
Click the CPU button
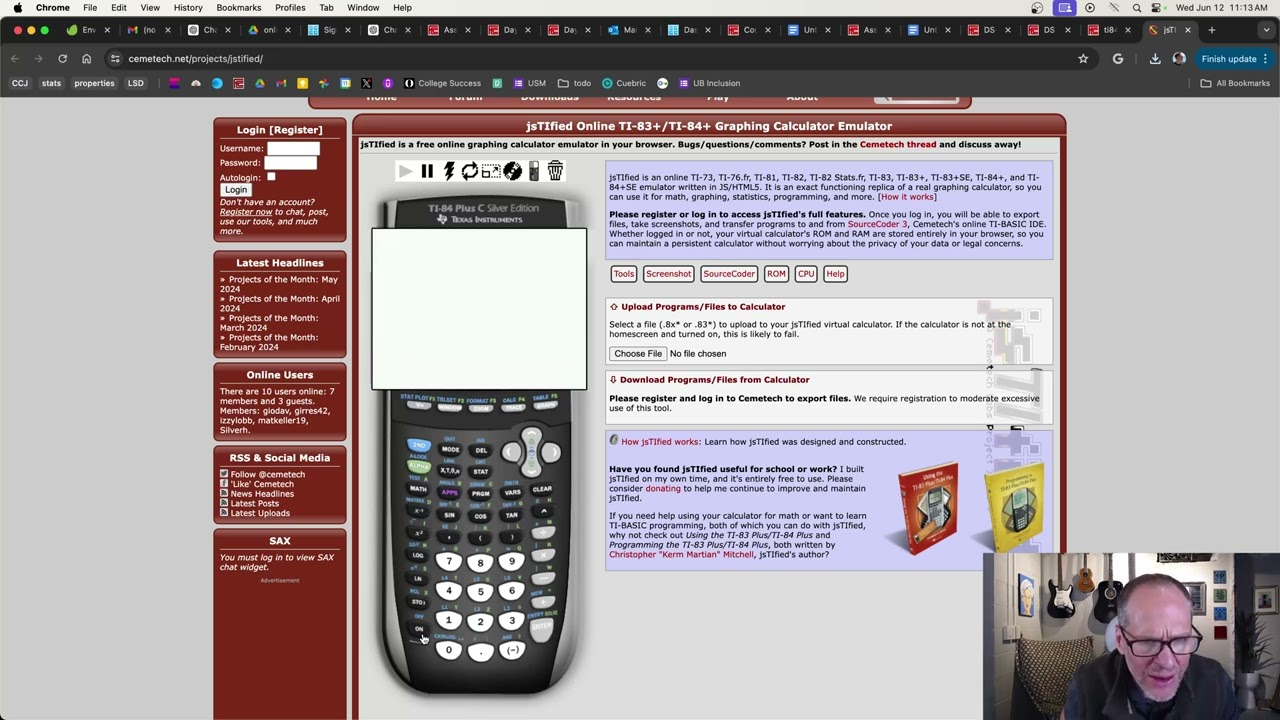pos(806,274)
